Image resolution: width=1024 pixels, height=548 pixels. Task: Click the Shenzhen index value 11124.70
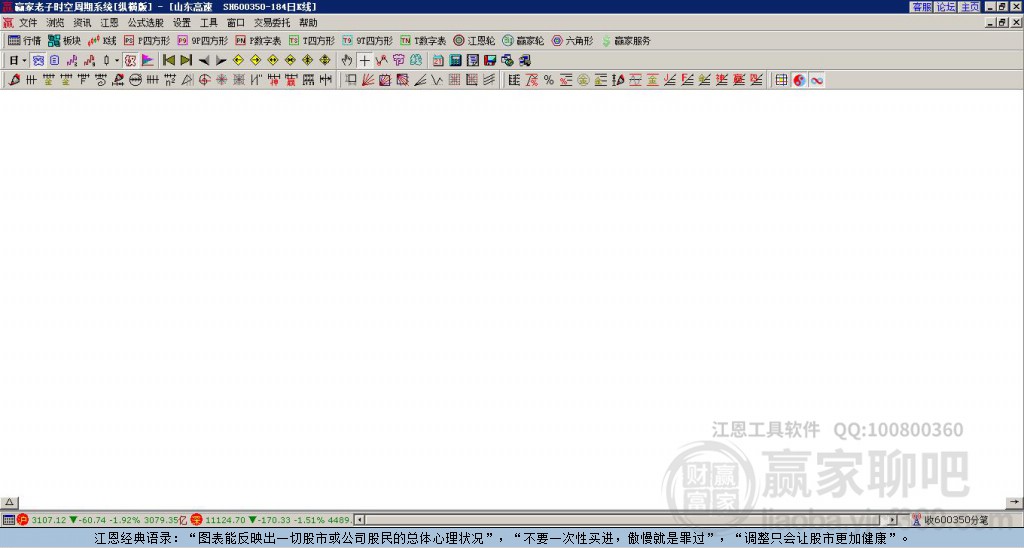click(225, 520)
